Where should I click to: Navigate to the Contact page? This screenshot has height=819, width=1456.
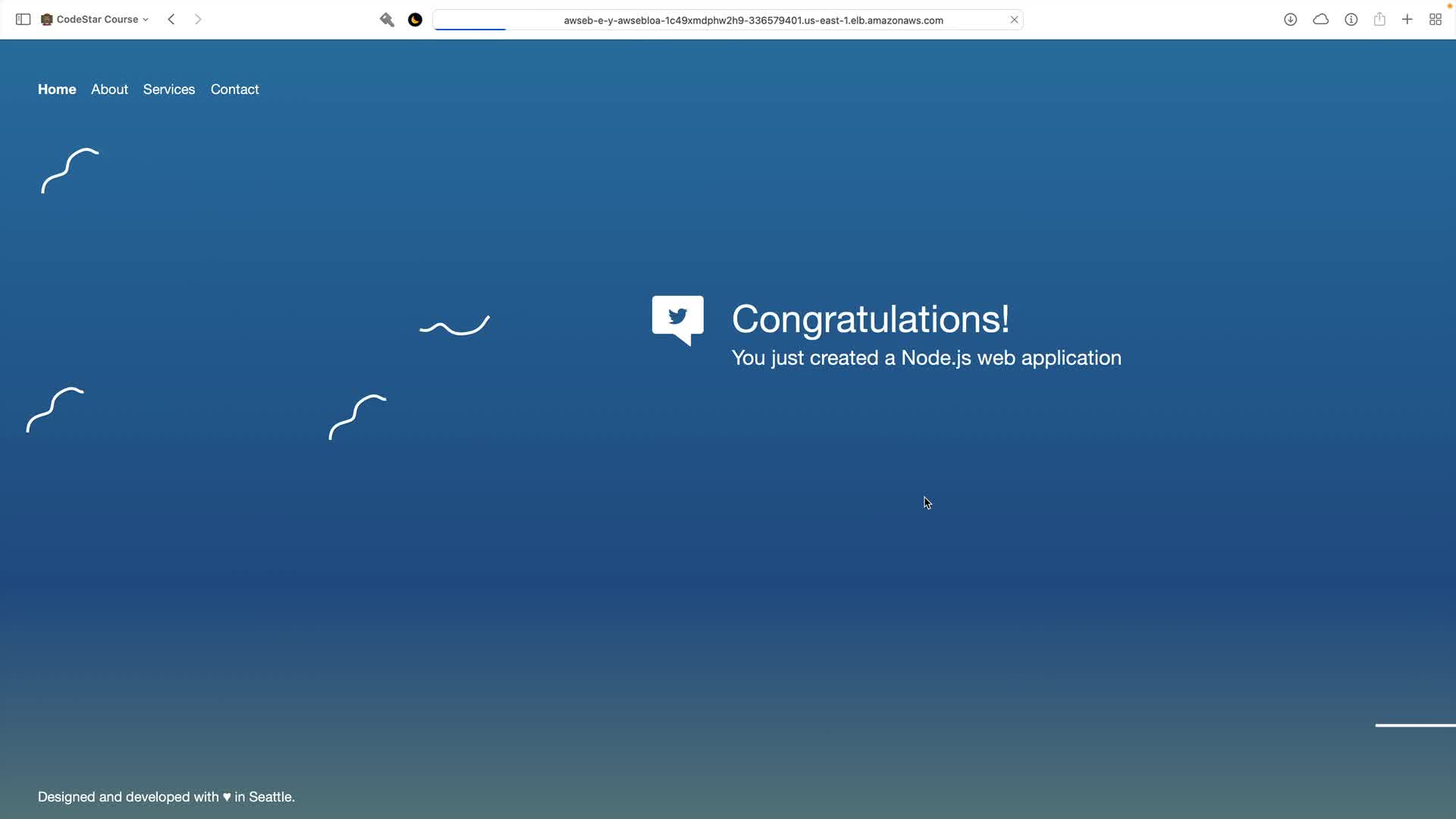click(x=234, y=89)
